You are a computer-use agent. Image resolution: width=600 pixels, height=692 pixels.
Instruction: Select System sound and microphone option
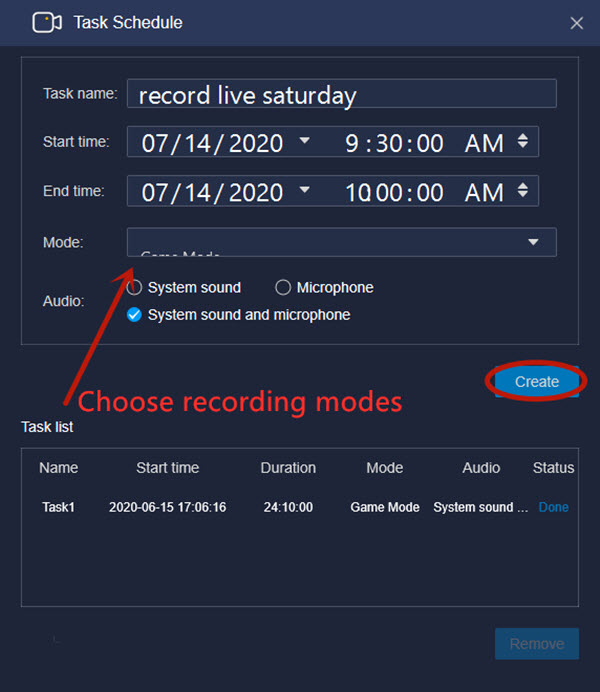134,315
